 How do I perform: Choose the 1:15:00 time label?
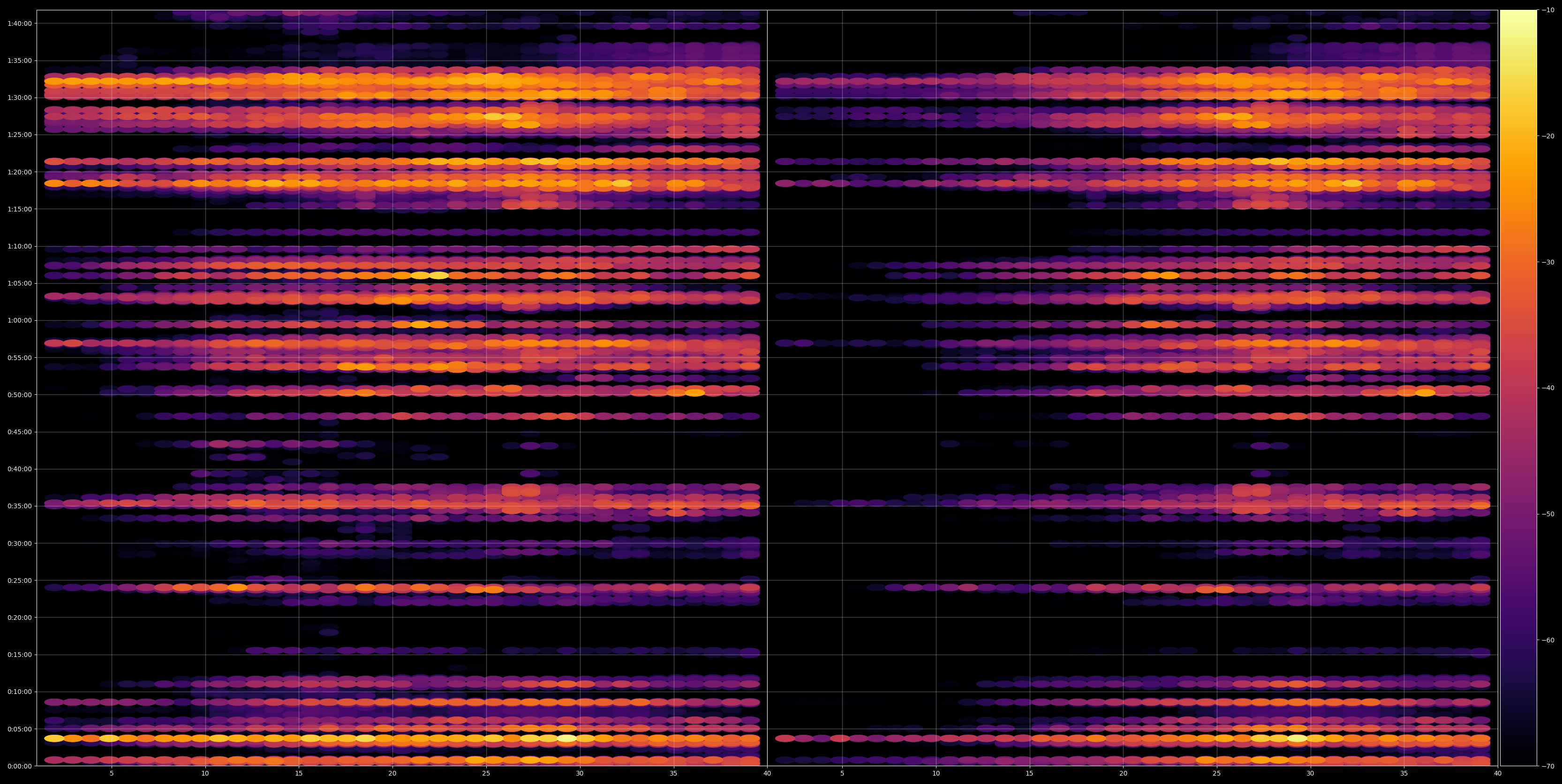point(19,209)
